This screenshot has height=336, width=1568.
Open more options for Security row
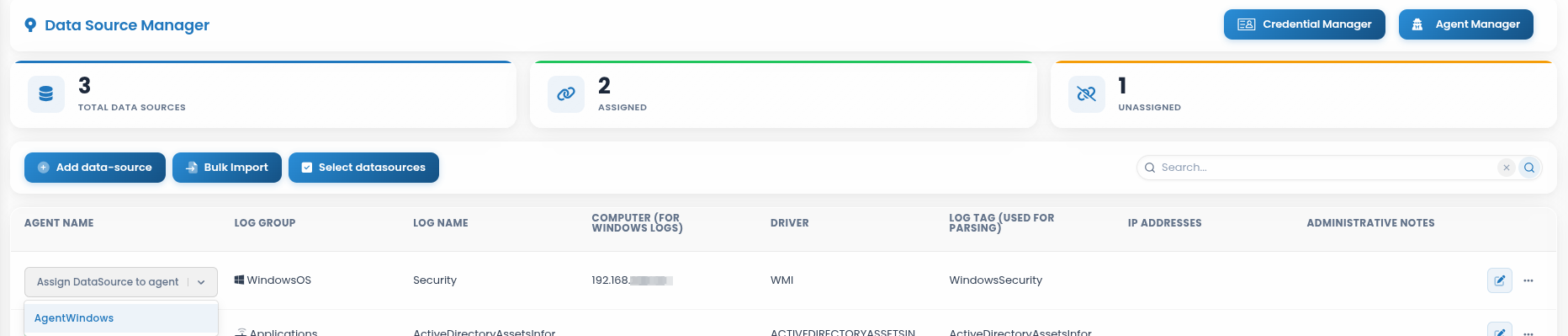tap(1528, 280)
